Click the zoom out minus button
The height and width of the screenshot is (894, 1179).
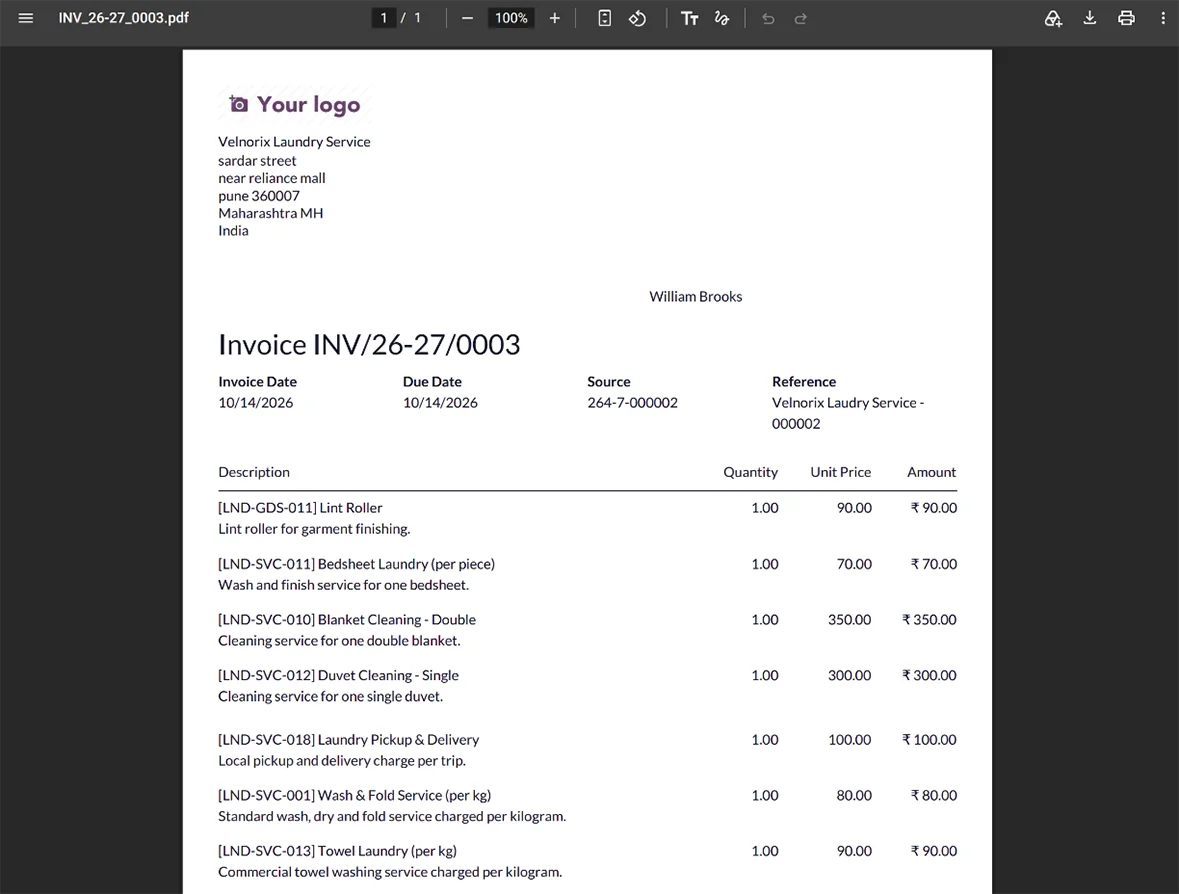tap(467, 18)
